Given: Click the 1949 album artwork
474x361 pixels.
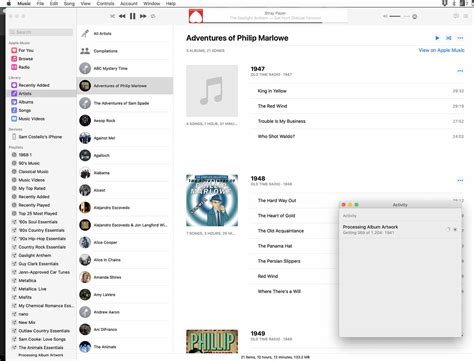Looking at the screenshot, I should tap(212, 341).
